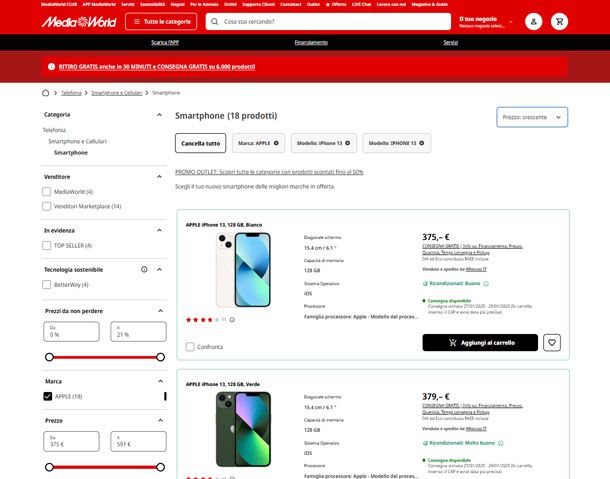Open the shopping cart icon
This screenshot has width=610, height=479.
pos(559,21)
